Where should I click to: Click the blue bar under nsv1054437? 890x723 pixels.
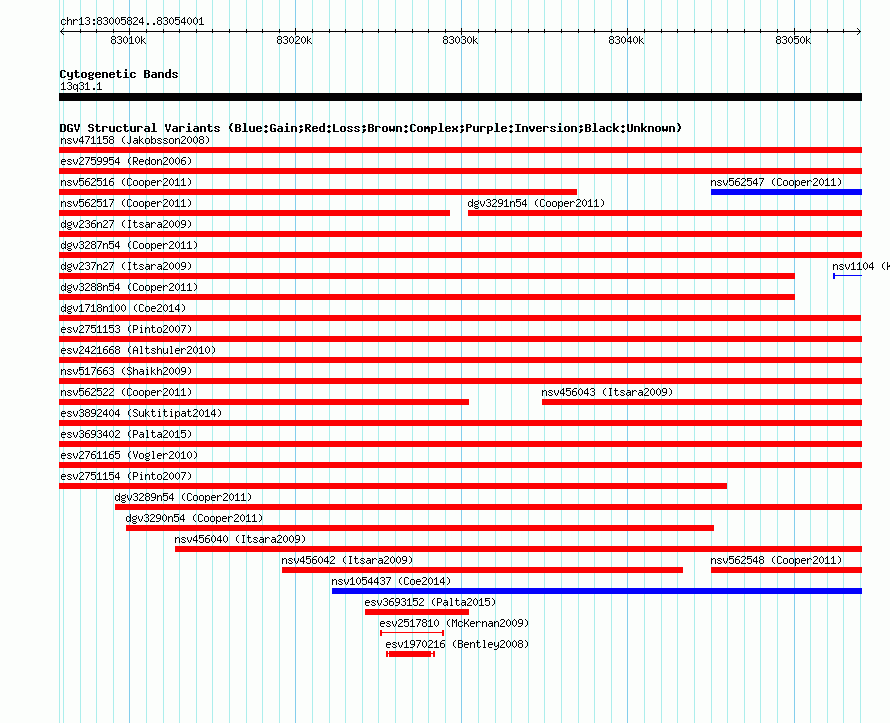coord(597,591)
